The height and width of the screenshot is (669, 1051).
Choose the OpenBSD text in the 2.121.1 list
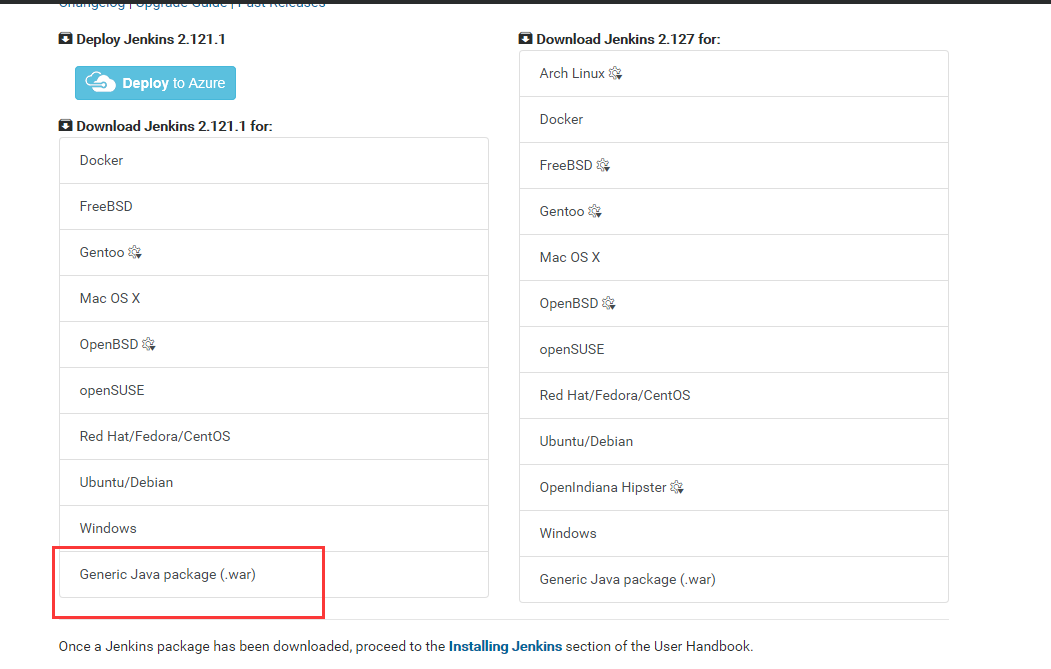(x=109, y=344)
